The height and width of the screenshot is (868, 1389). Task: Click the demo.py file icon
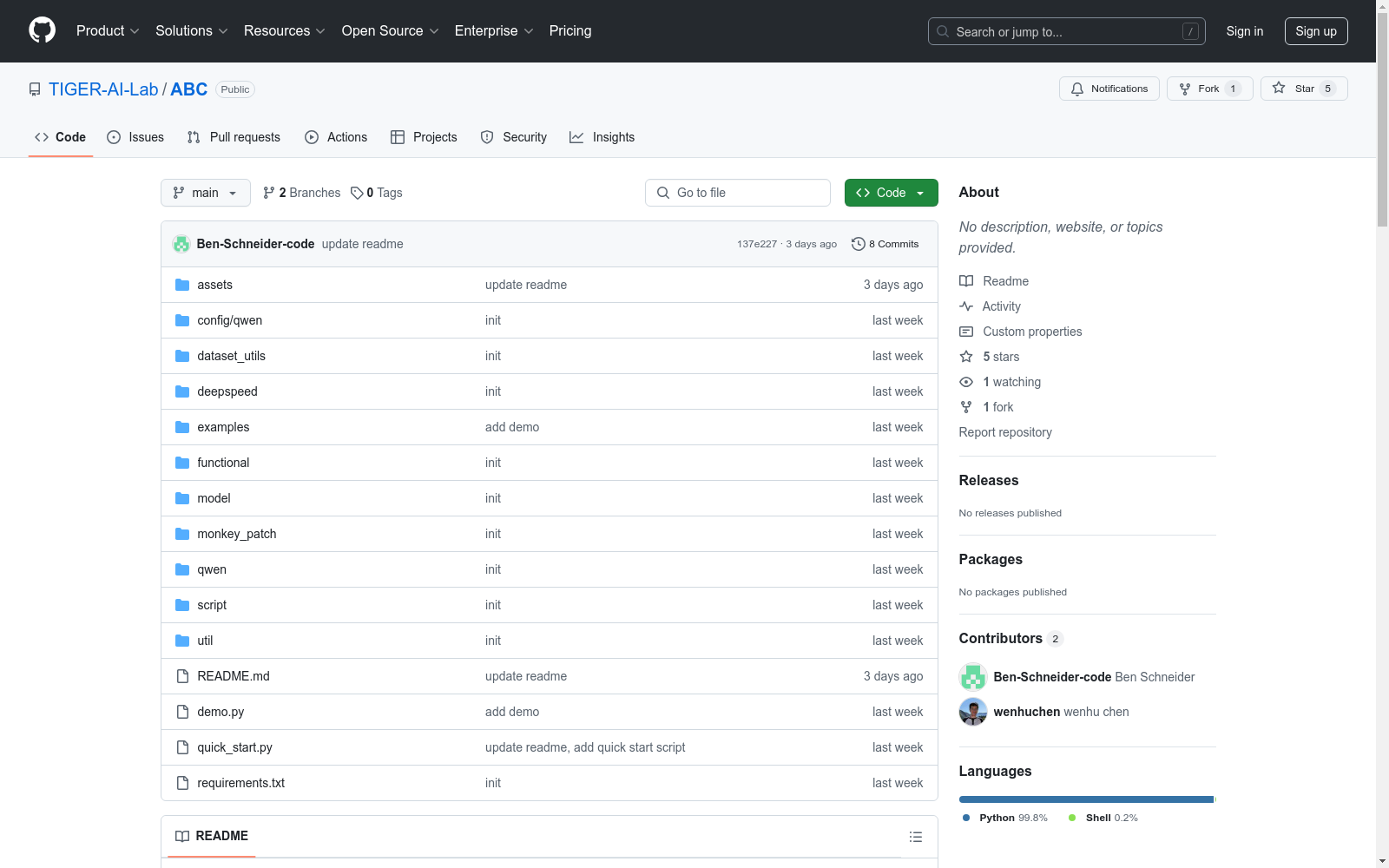click(x=182, y=712)
